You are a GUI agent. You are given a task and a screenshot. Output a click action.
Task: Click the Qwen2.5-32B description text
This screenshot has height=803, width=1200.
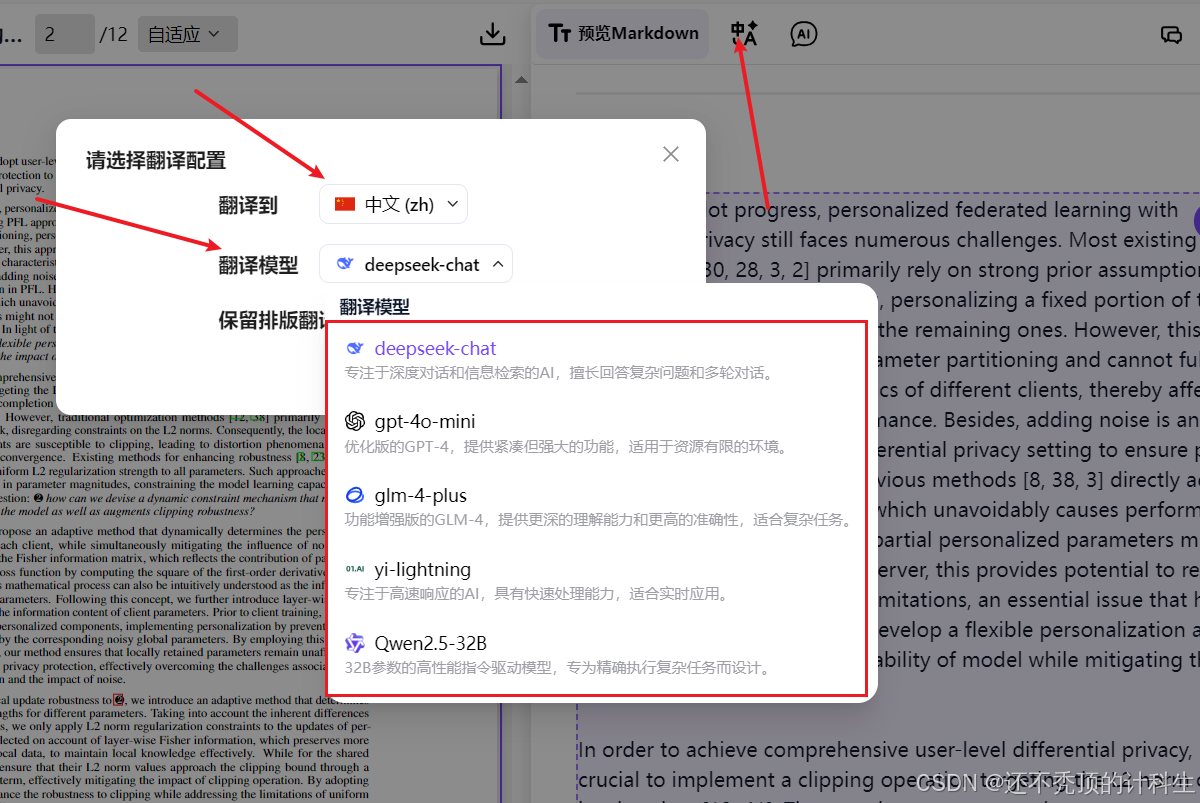[559, 667]
